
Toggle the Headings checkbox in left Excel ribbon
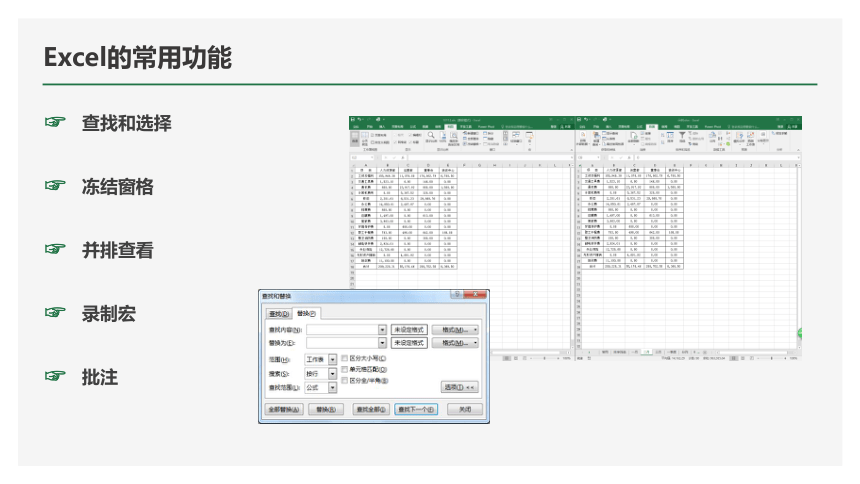(x=410, y=142)
